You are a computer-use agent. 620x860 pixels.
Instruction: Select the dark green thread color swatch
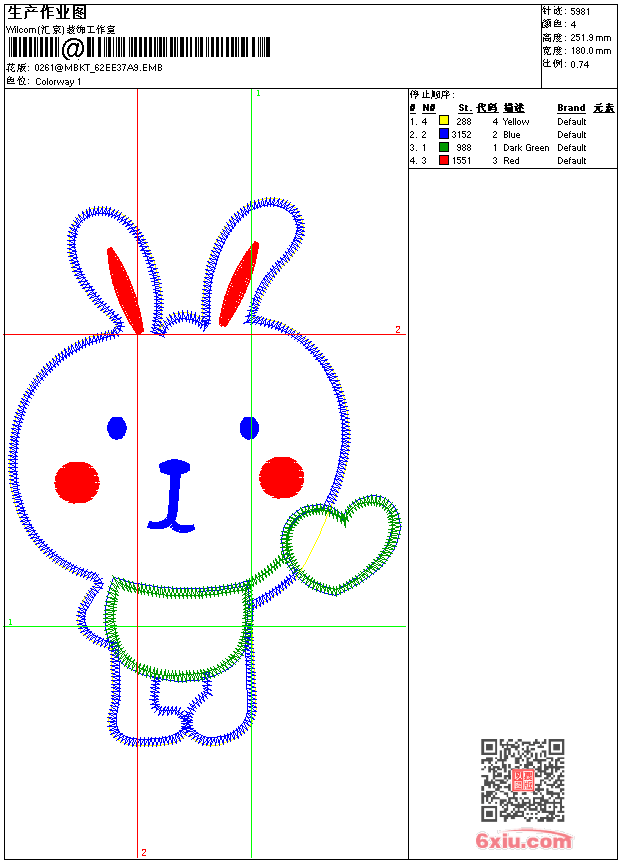coord(444,147)
